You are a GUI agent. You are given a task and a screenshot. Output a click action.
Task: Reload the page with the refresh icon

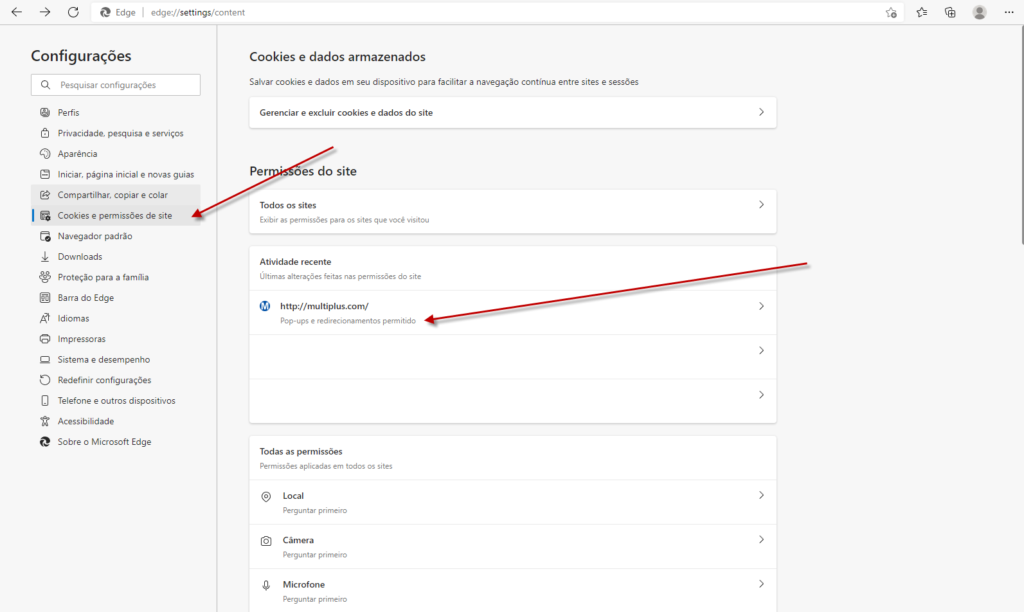coord(73,12)
